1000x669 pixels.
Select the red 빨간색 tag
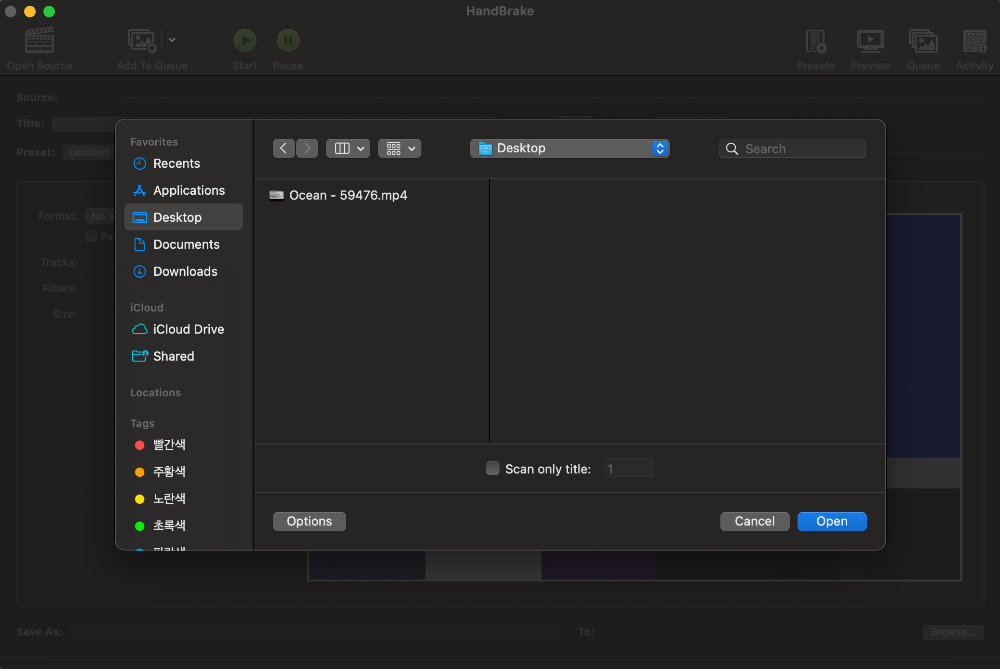(x=184, y=445)
